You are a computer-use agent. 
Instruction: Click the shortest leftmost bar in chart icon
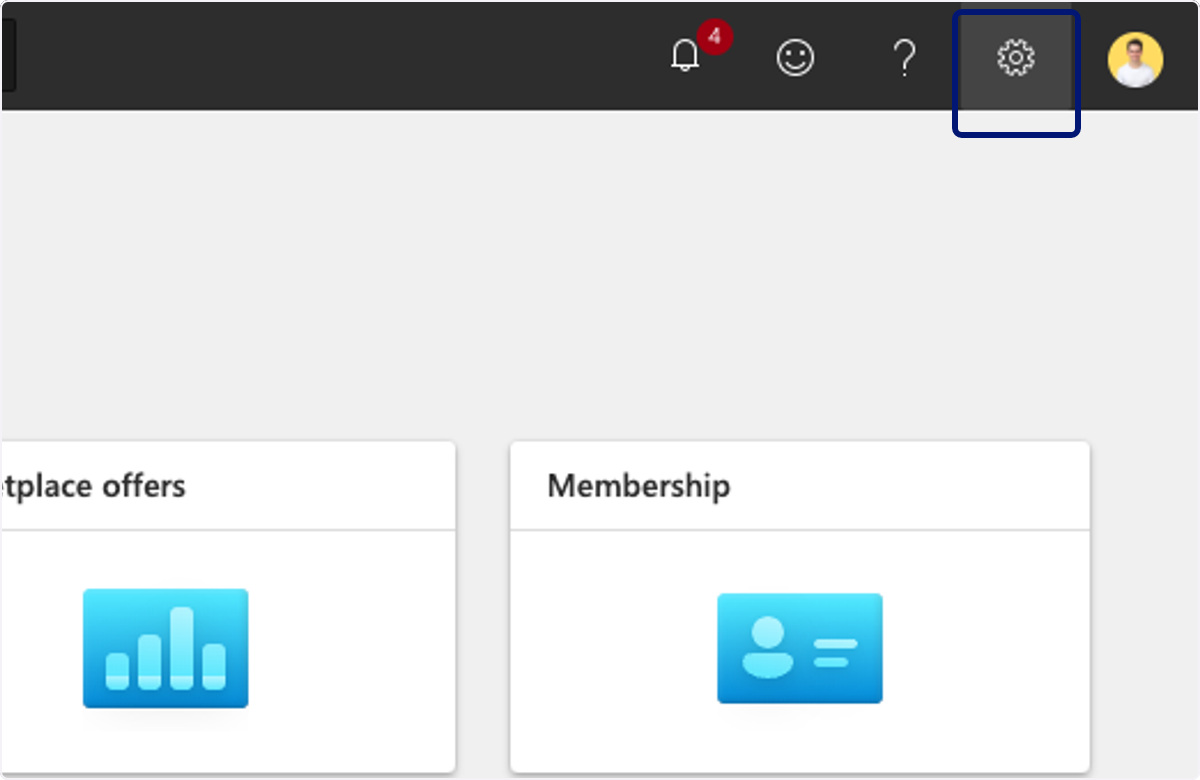118,671
